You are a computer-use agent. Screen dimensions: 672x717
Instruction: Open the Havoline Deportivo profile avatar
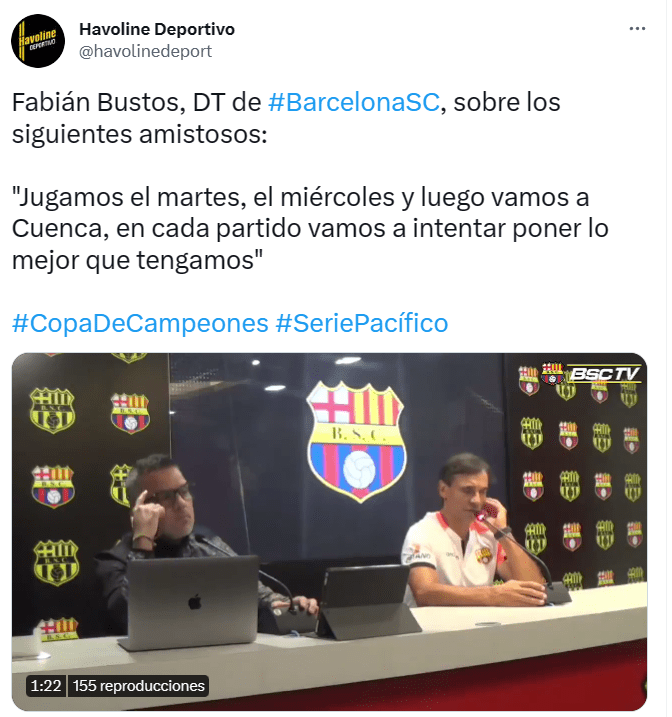click(38, 41)
